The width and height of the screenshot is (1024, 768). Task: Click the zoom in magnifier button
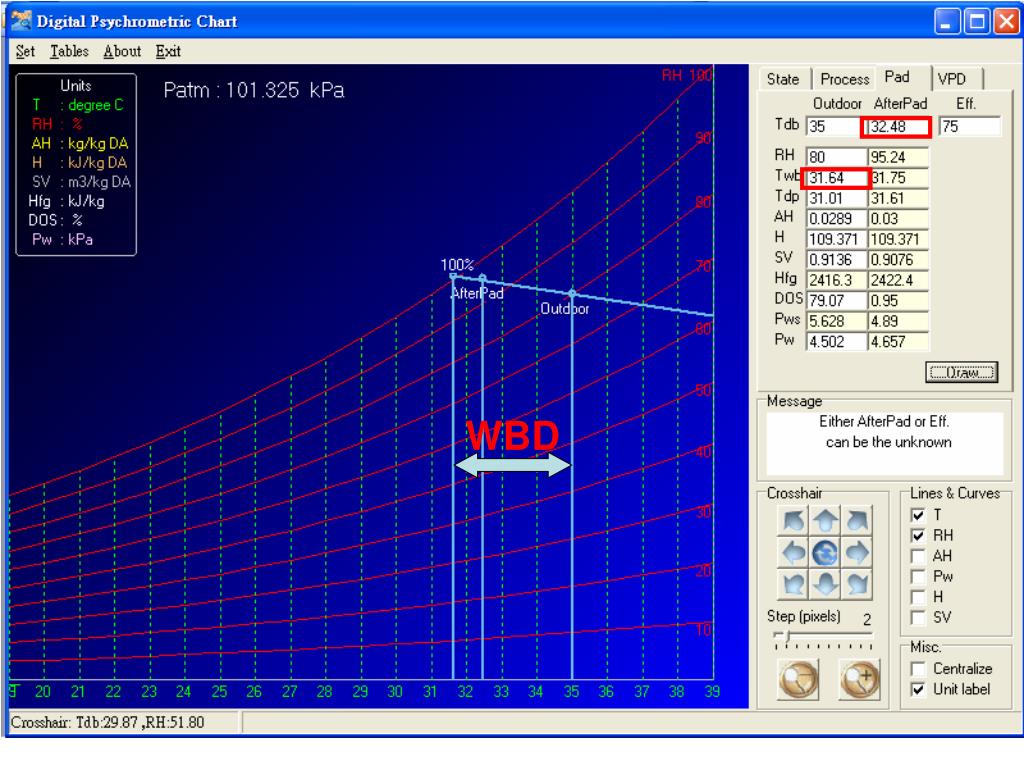pyautogui.click(x=859, y=679)
